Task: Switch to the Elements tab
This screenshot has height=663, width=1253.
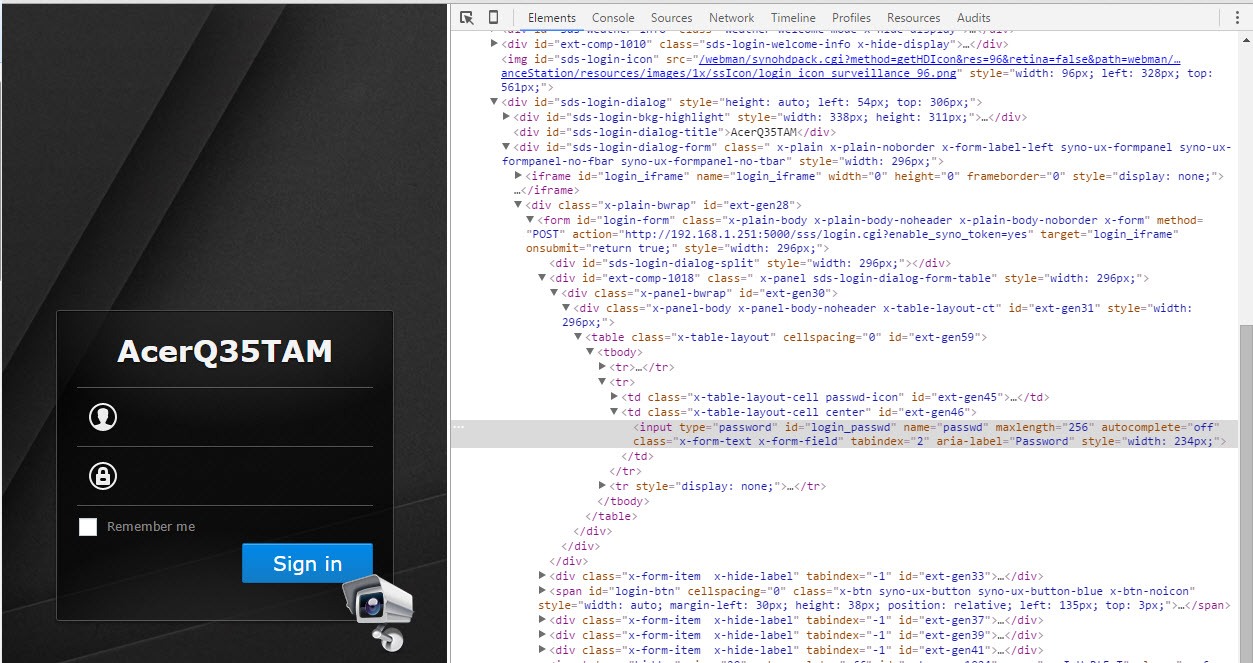Action: pos(552,17)
